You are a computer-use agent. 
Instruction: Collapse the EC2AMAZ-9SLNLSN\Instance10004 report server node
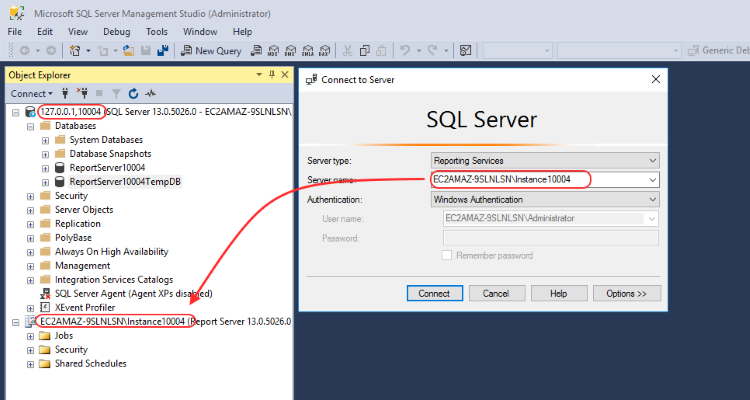[x=16, y=322]
